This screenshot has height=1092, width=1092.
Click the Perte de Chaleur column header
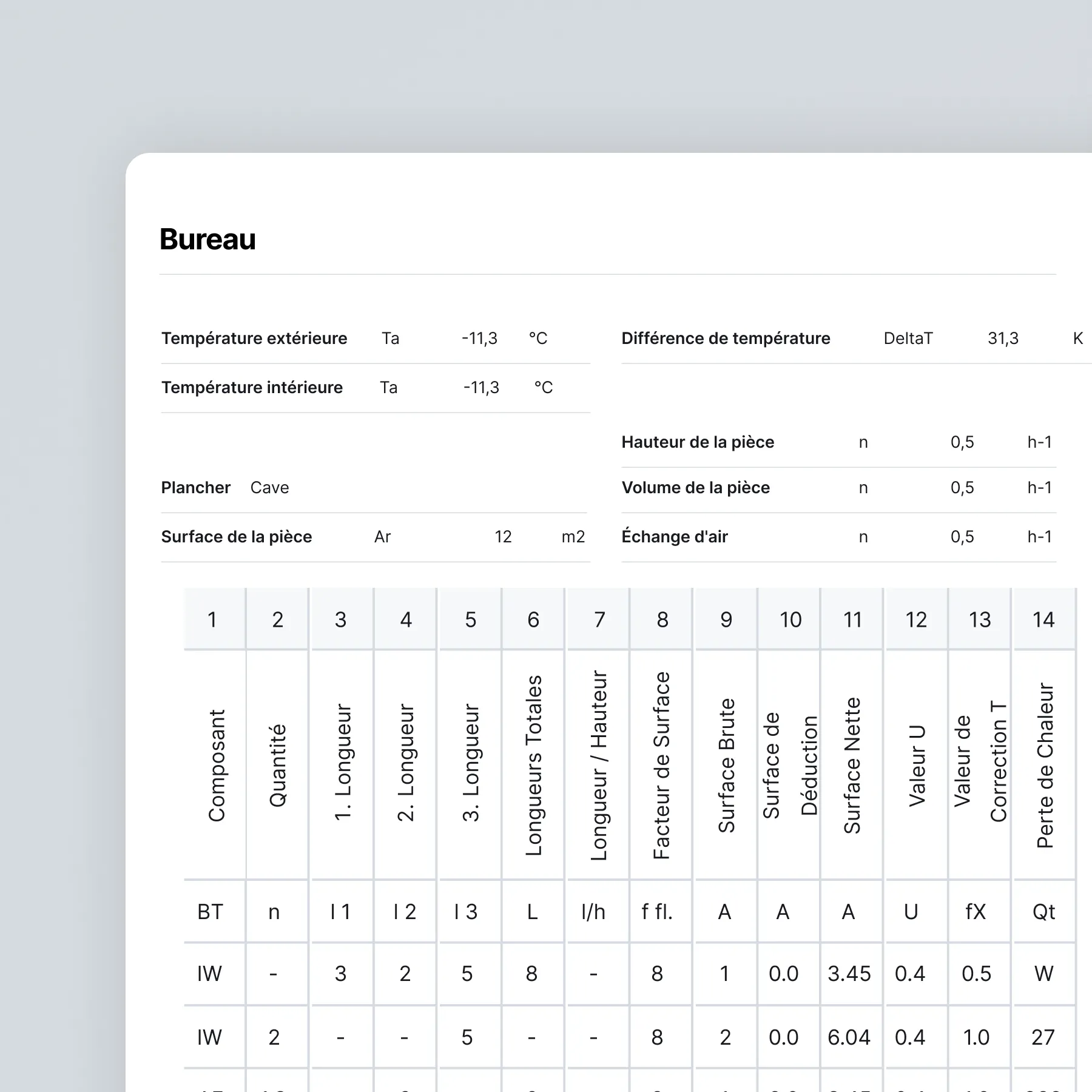pyautogui.click(x=1045, y=766)
